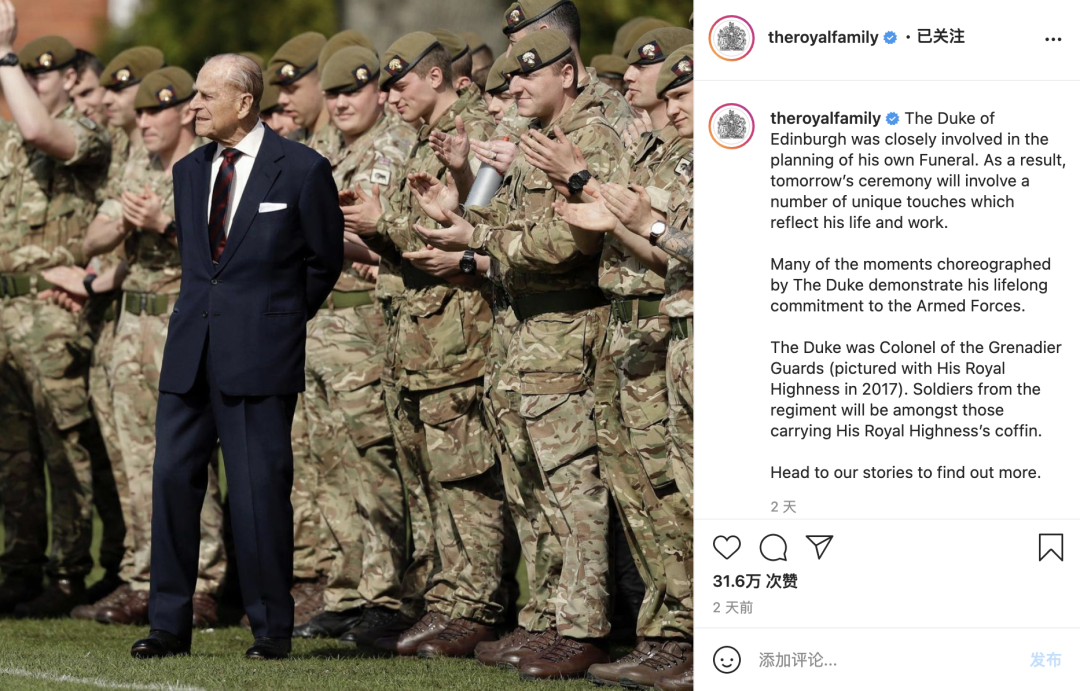Click verified badge next to header username

pos(890,38)
